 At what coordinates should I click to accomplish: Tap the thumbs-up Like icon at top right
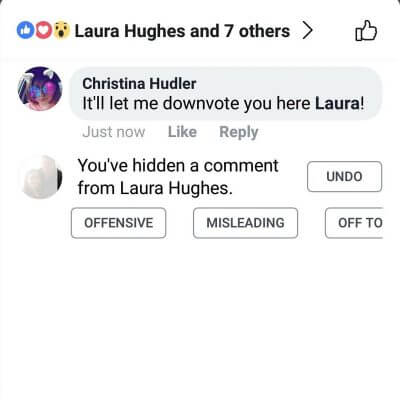coord(366,31)
